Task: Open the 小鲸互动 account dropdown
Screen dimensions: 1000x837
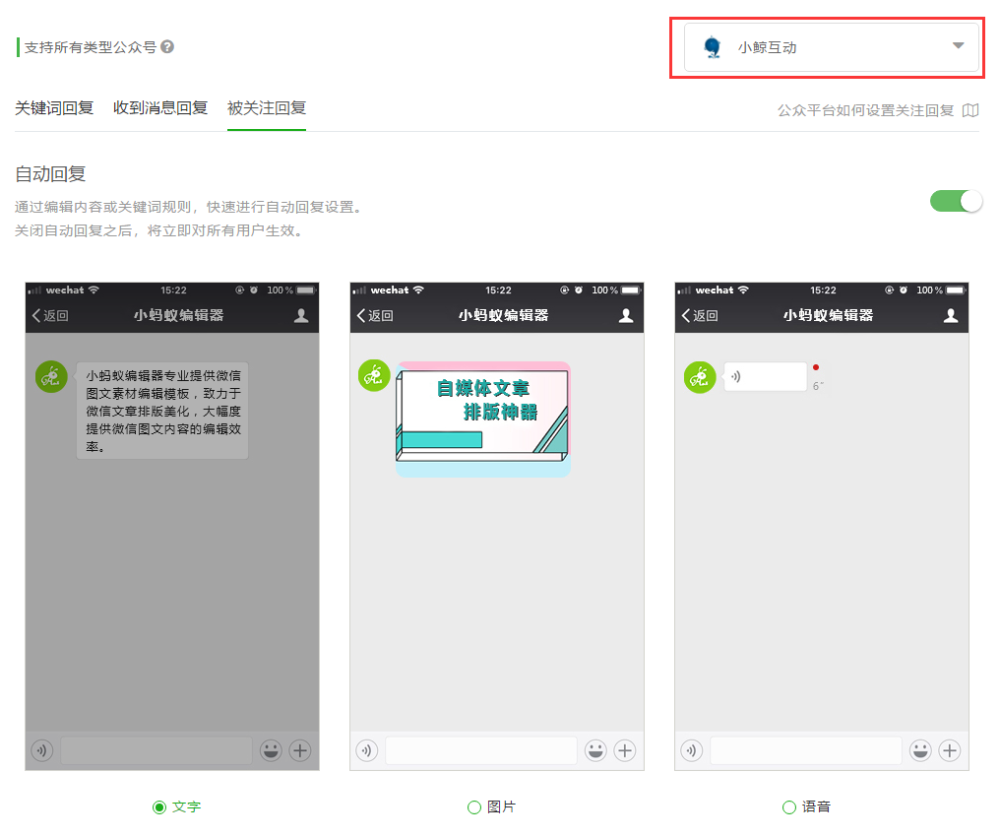Action: pos(831,47)
